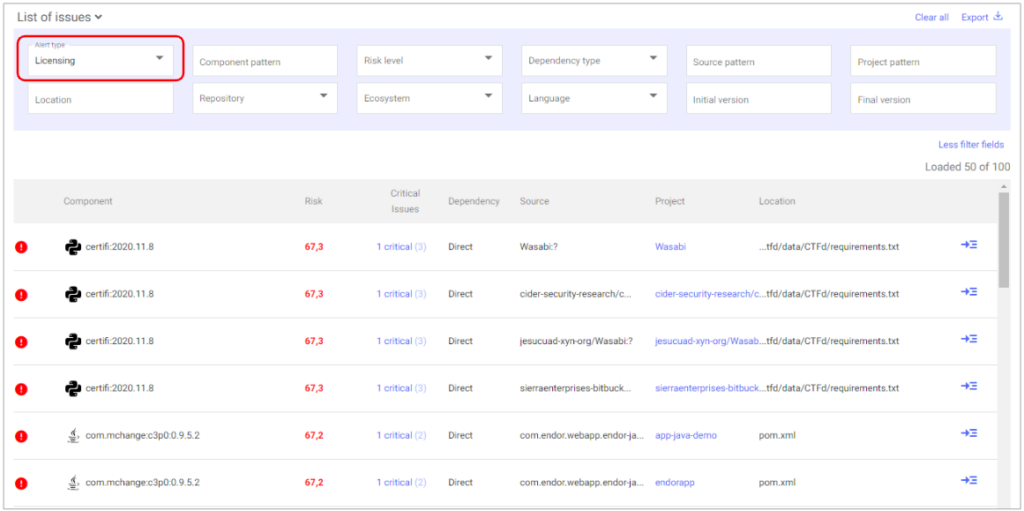Screen dimensions: 1024x511
Task: Click the Dependency column header
Action: (x=473, y=201)
